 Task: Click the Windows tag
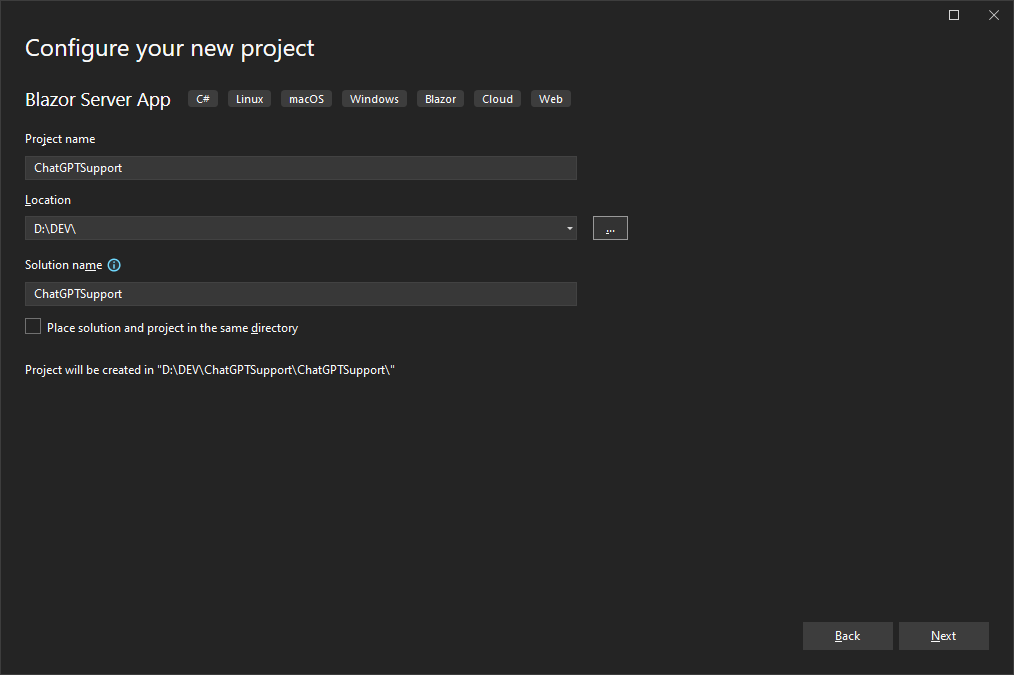pyautogui.click(x=374, y=99)
